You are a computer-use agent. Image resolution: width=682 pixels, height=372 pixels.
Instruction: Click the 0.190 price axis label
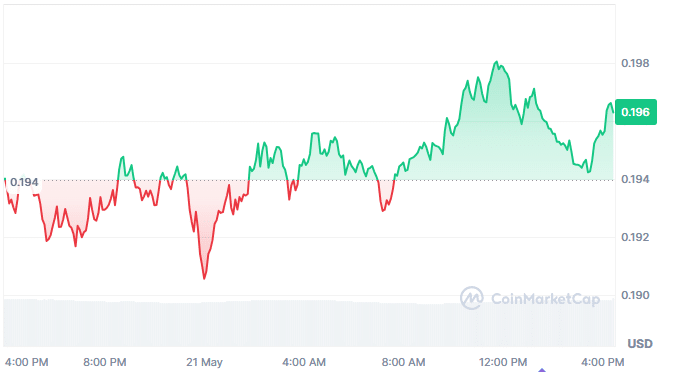pyautogui.click(x=635, y=295)
